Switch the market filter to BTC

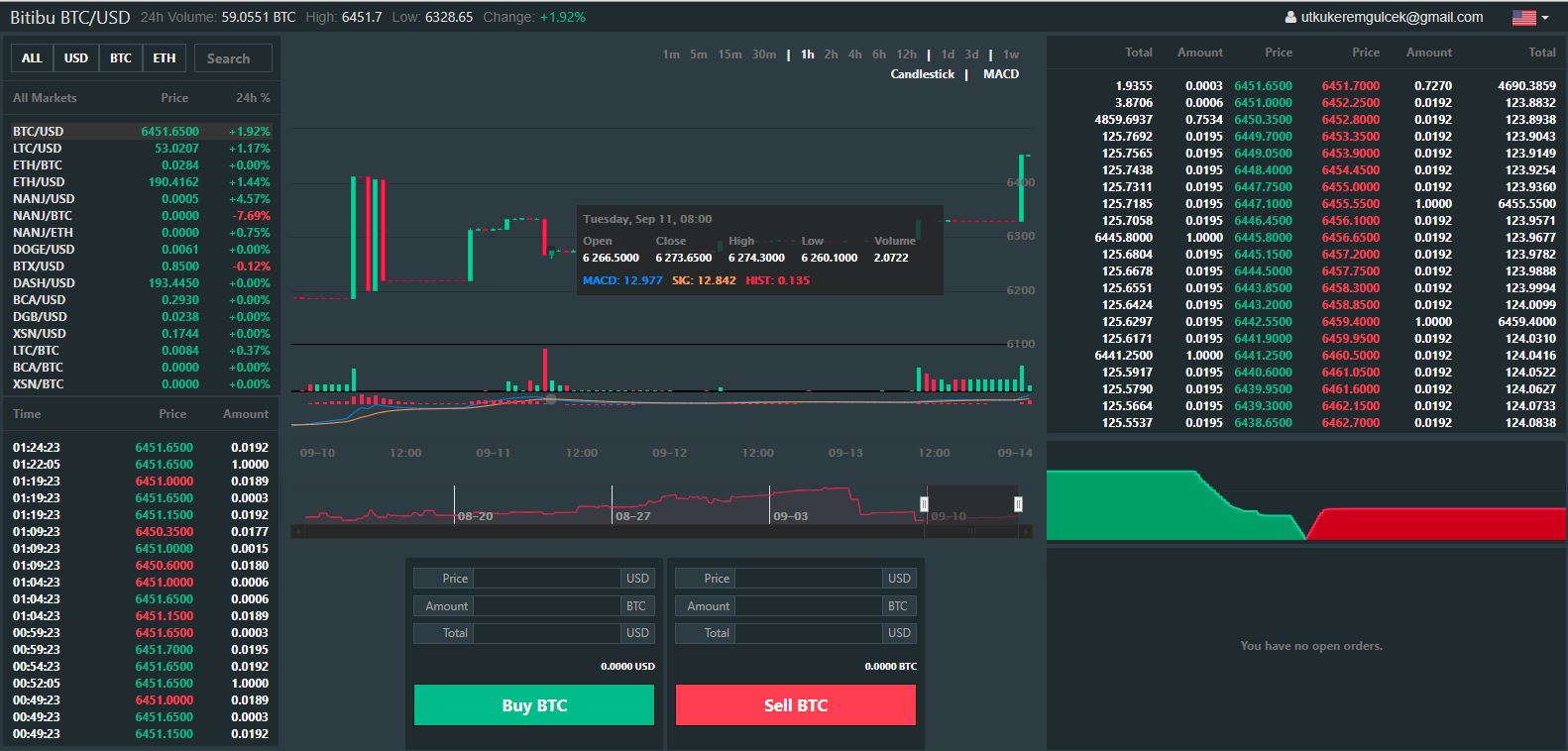pyautogui.click(x=121, y=58)
